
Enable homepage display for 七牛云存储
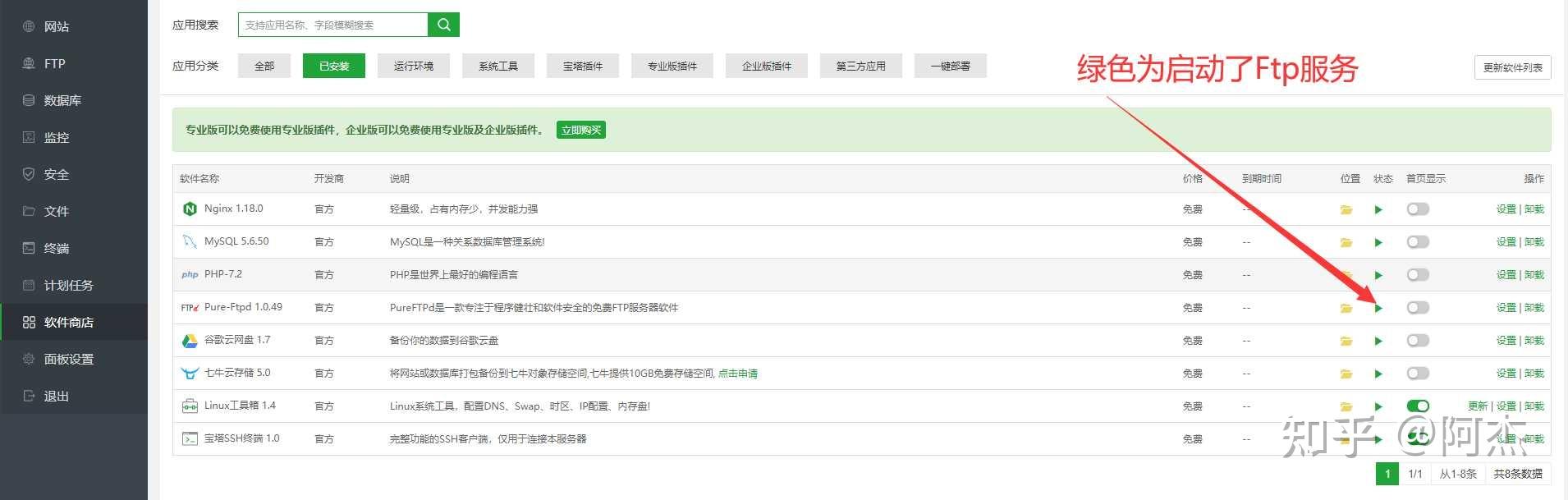point(1418,374)
